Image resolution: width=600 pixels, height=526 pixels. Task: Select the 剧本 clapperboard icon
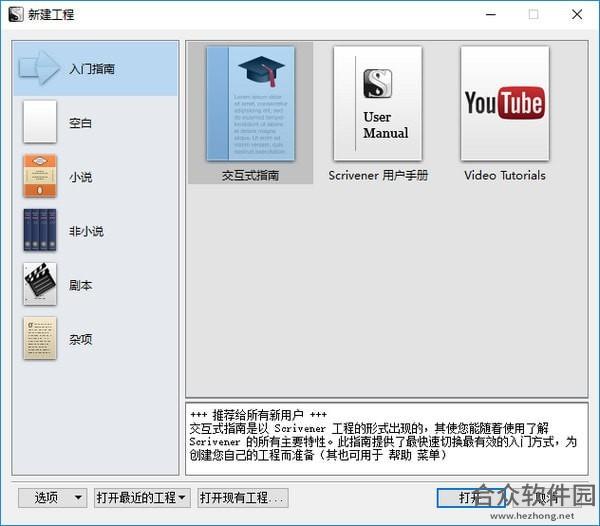pyautogui.click(x=40, y=284)
